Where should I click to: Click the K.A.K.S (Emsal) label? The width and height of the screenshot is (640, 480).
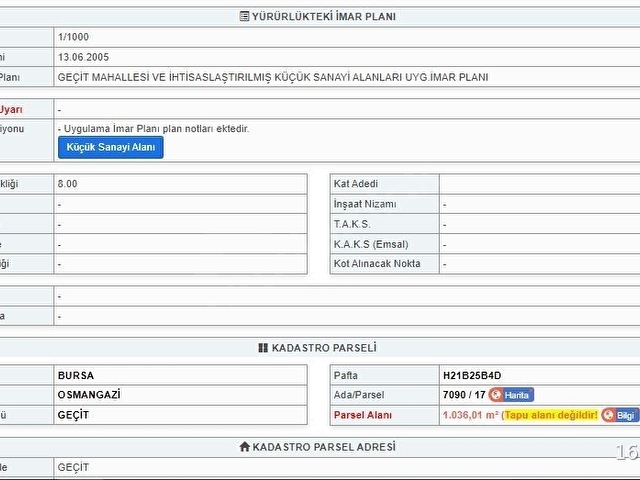371,244
